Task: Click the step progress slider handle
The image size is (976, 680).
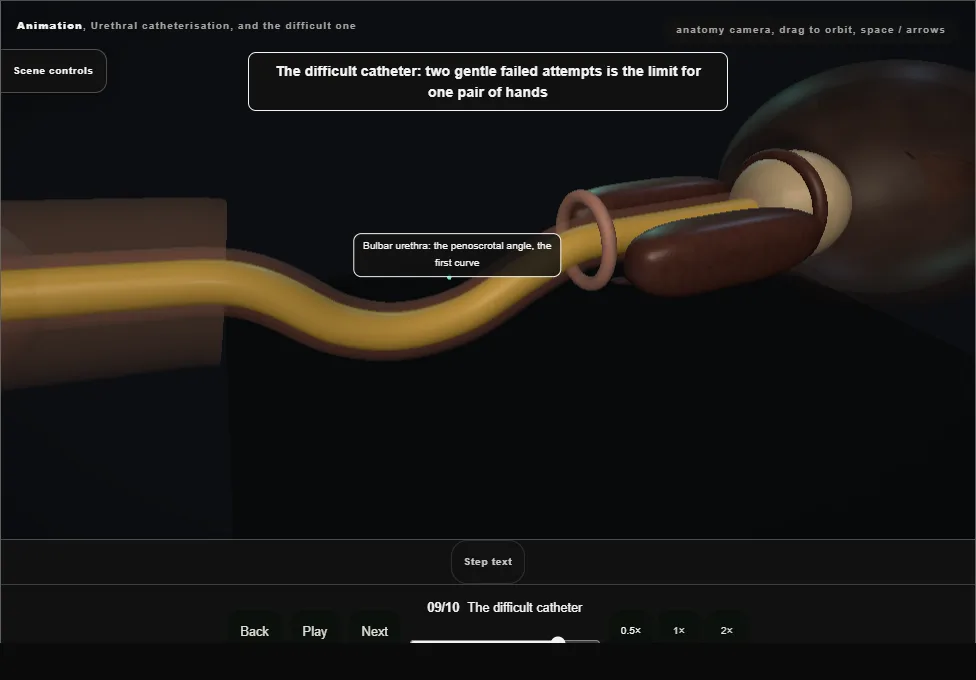Action: click(558, 641)
